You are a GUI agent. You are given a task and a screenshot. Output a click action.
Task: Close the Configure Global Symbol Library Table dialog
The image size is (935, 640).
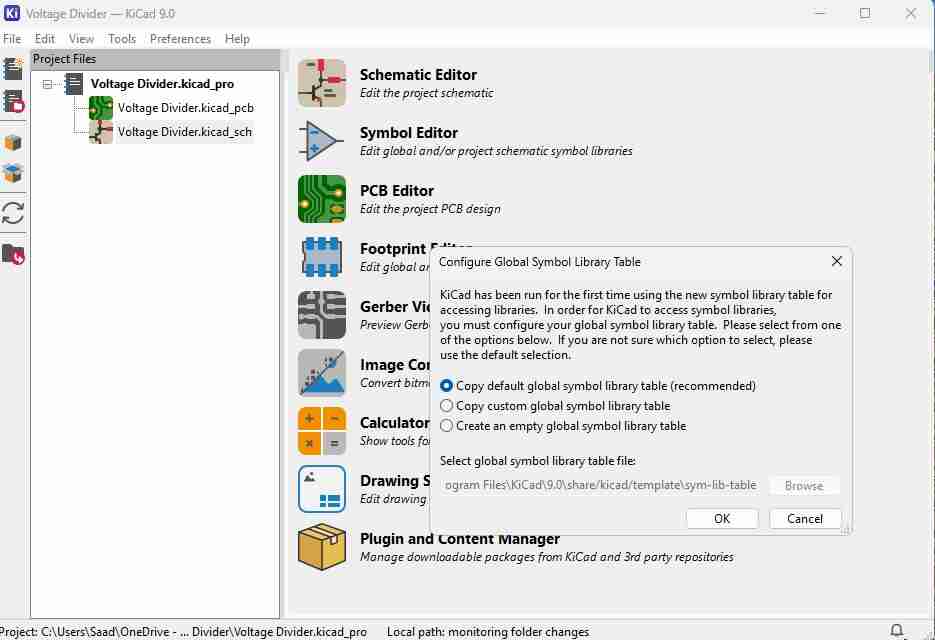click(837, 261)
